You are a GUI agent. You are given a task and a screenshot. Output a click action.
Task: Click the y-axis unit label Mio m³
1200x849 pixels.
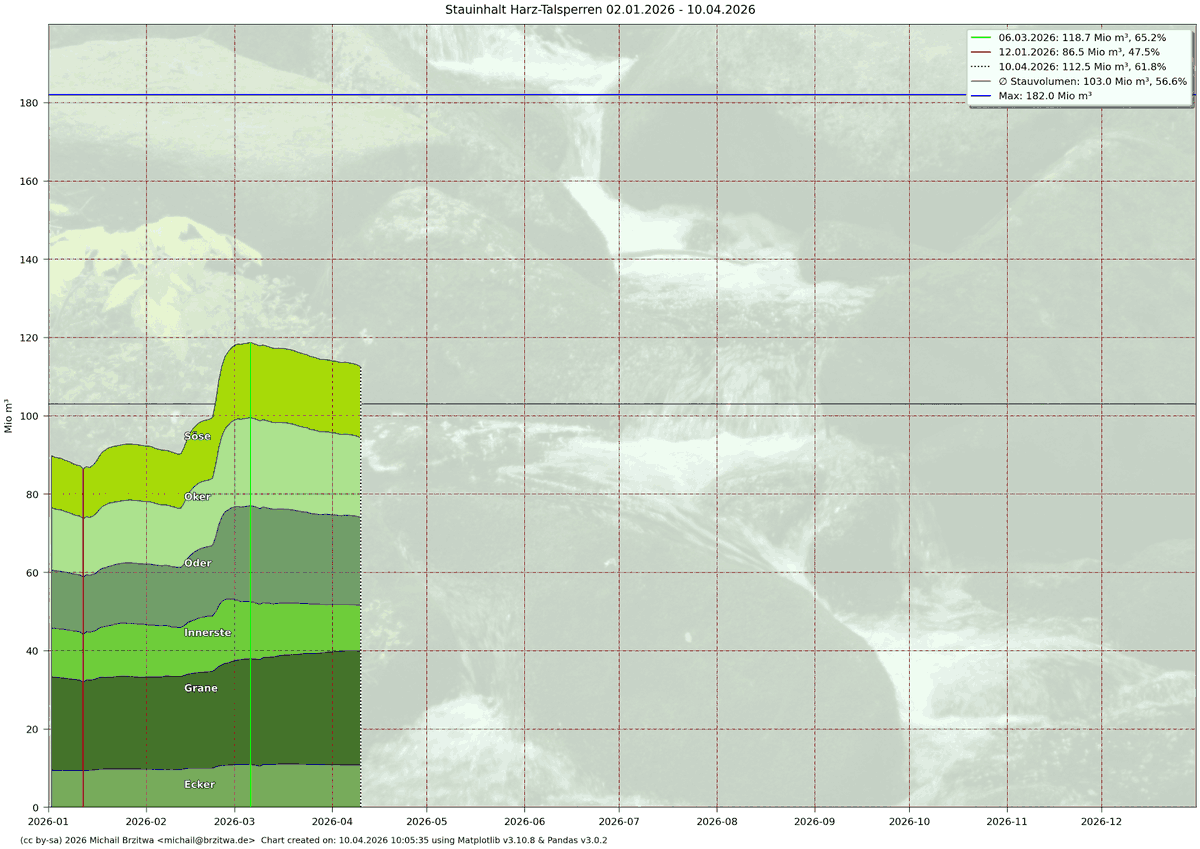point(9,416)
